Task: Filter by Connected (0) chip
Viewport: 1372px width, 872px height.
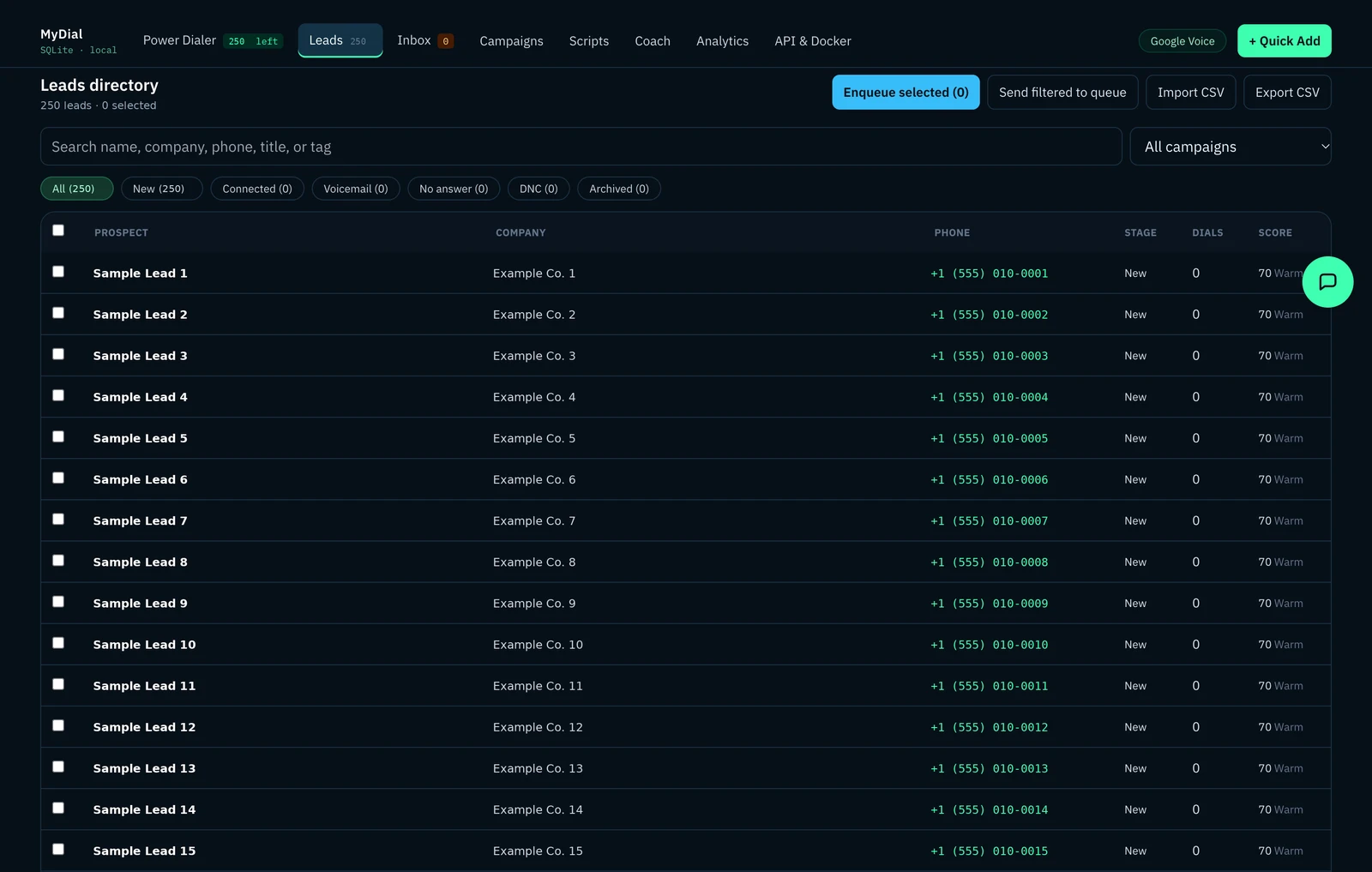Action: point(257,189)
